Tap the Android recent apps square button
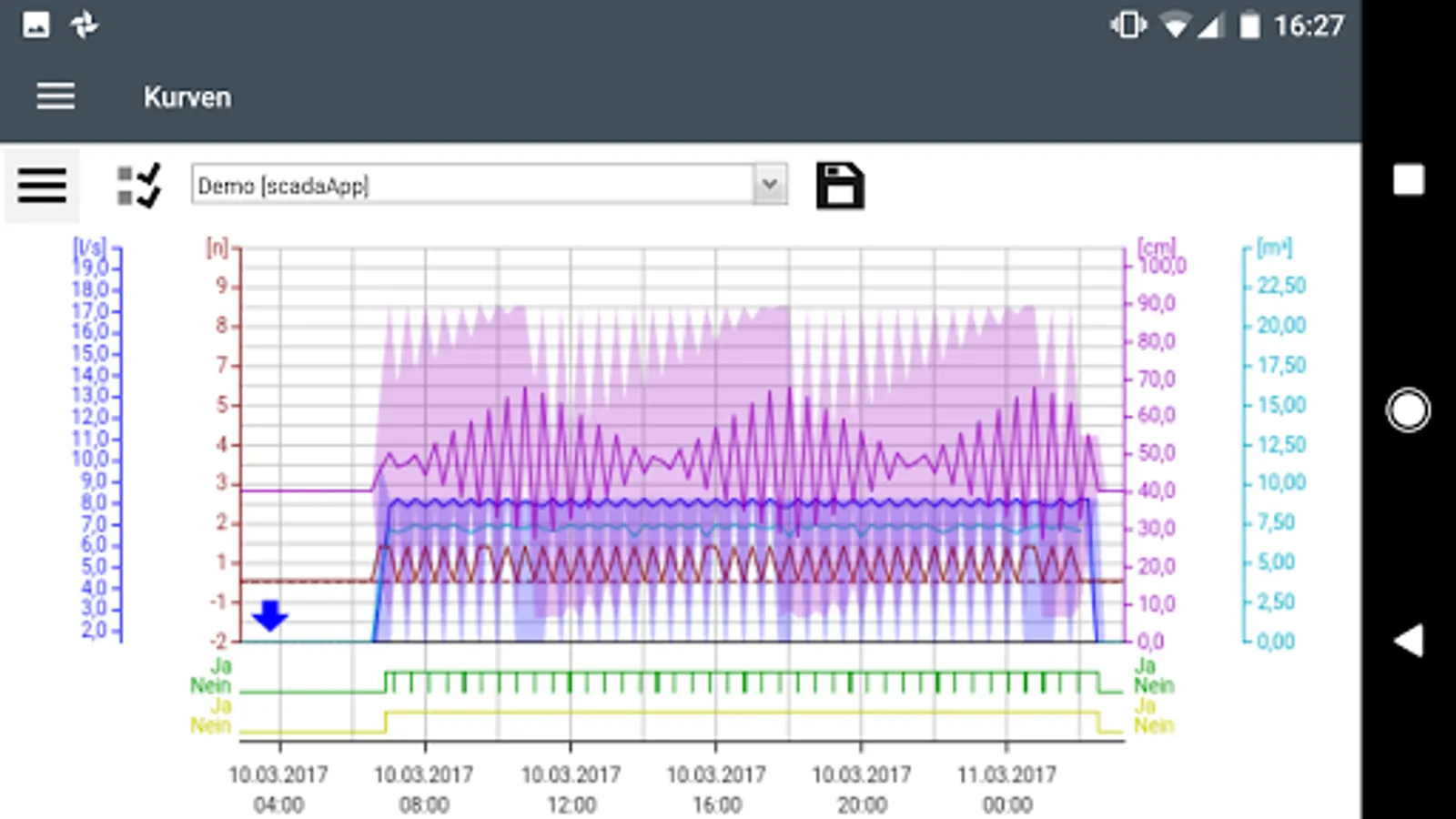 pos(1408,178)
